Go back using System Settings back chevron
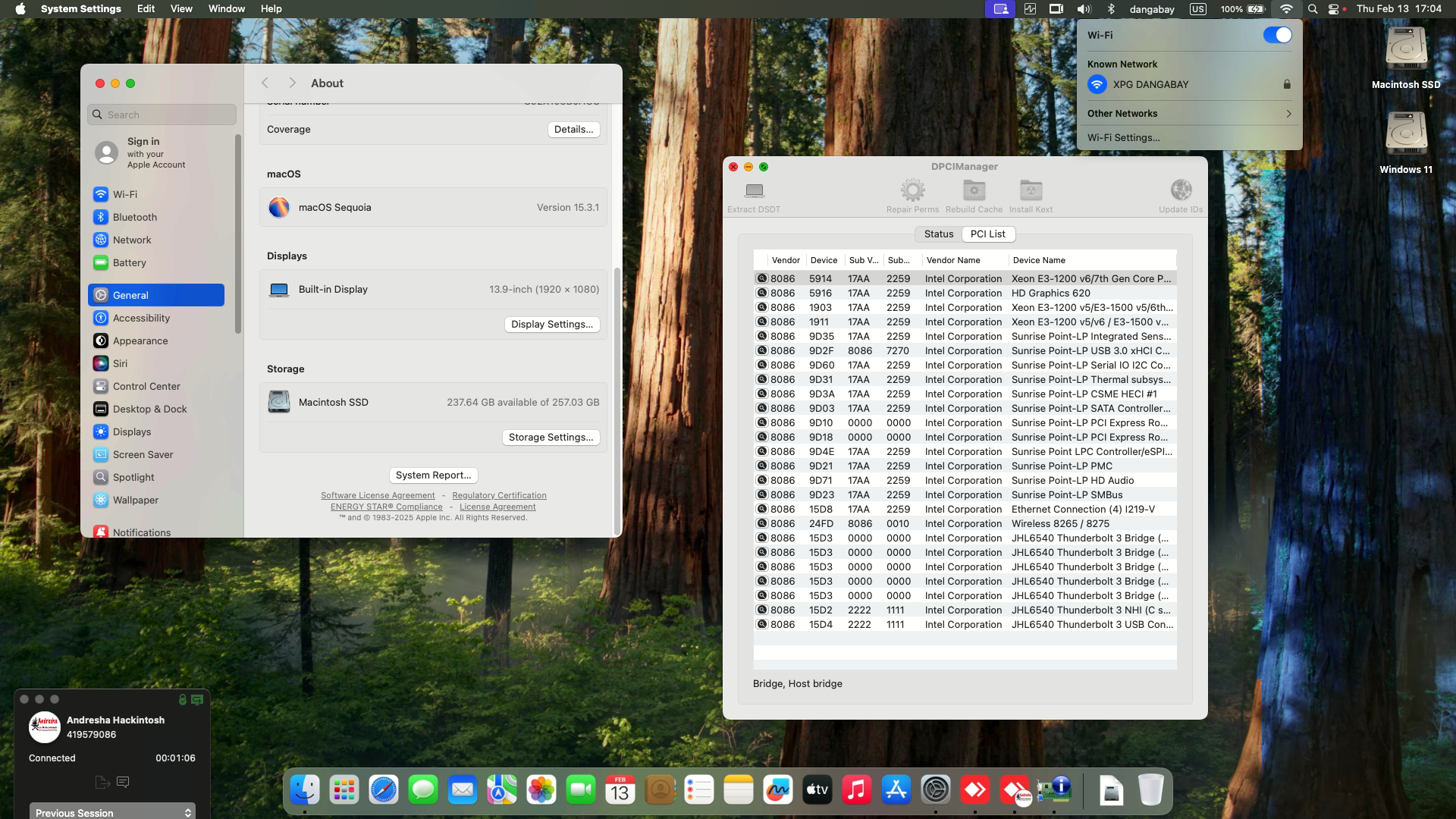Image resolution: width=1456 pixels, height=819 pixels. pos(265,83)
